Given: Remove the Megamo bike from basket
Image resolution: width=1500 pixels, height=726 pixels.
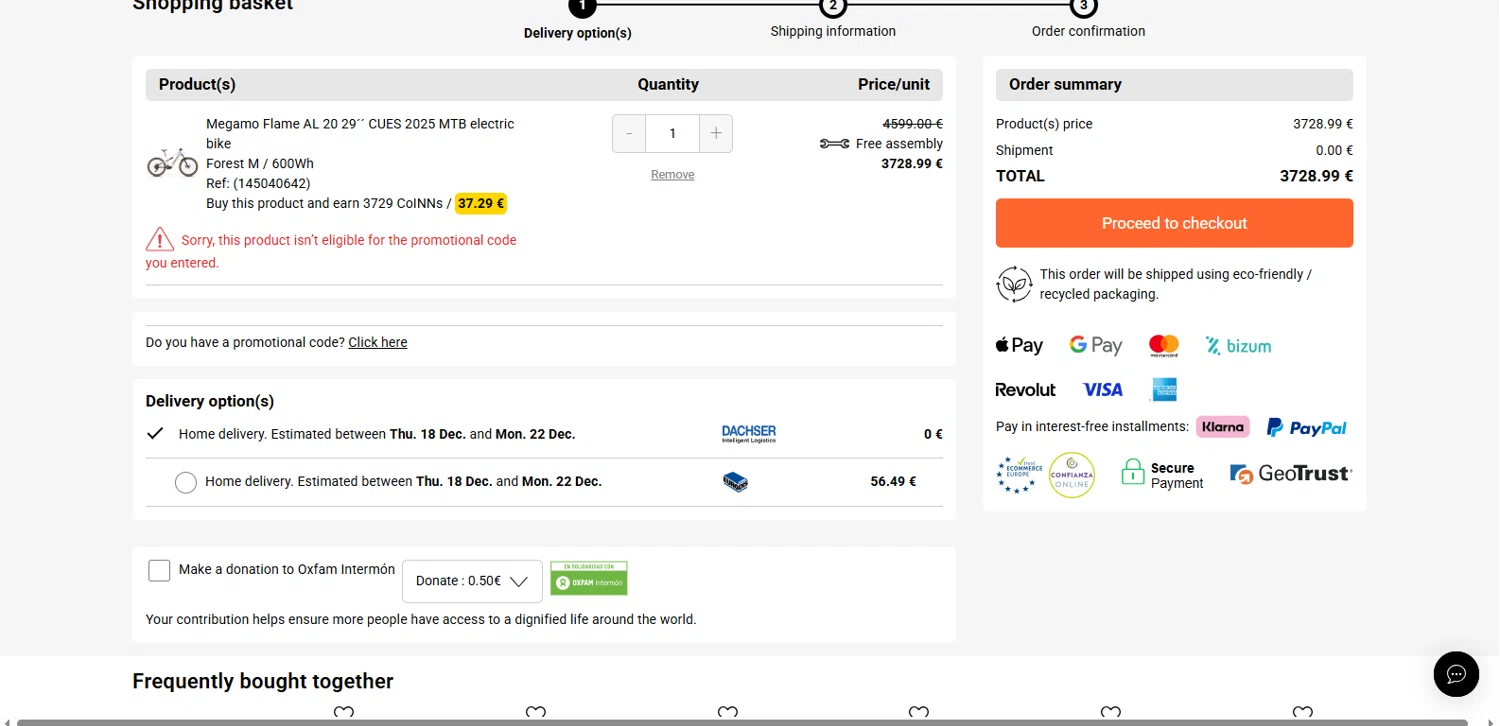Looking at the screenshot, I should click(672, 175).
